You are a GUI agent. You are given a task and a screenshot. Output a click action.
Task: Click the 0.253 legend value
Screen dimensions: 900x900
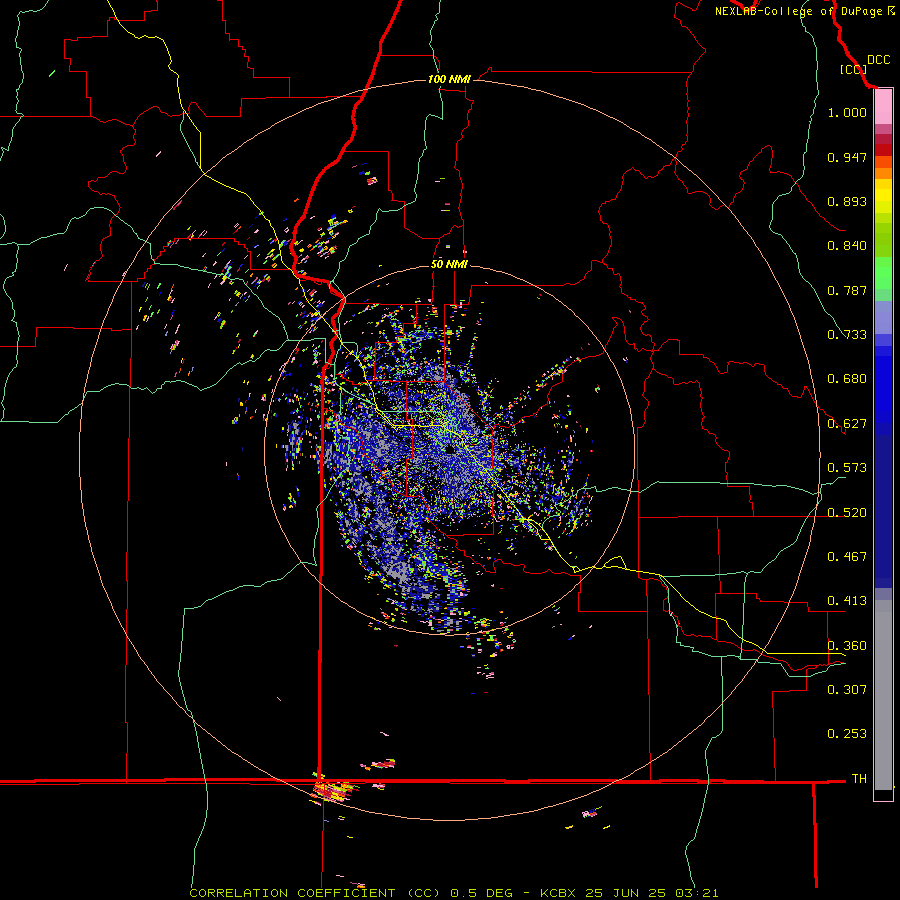pyautogui.click(x=847, y=734)
